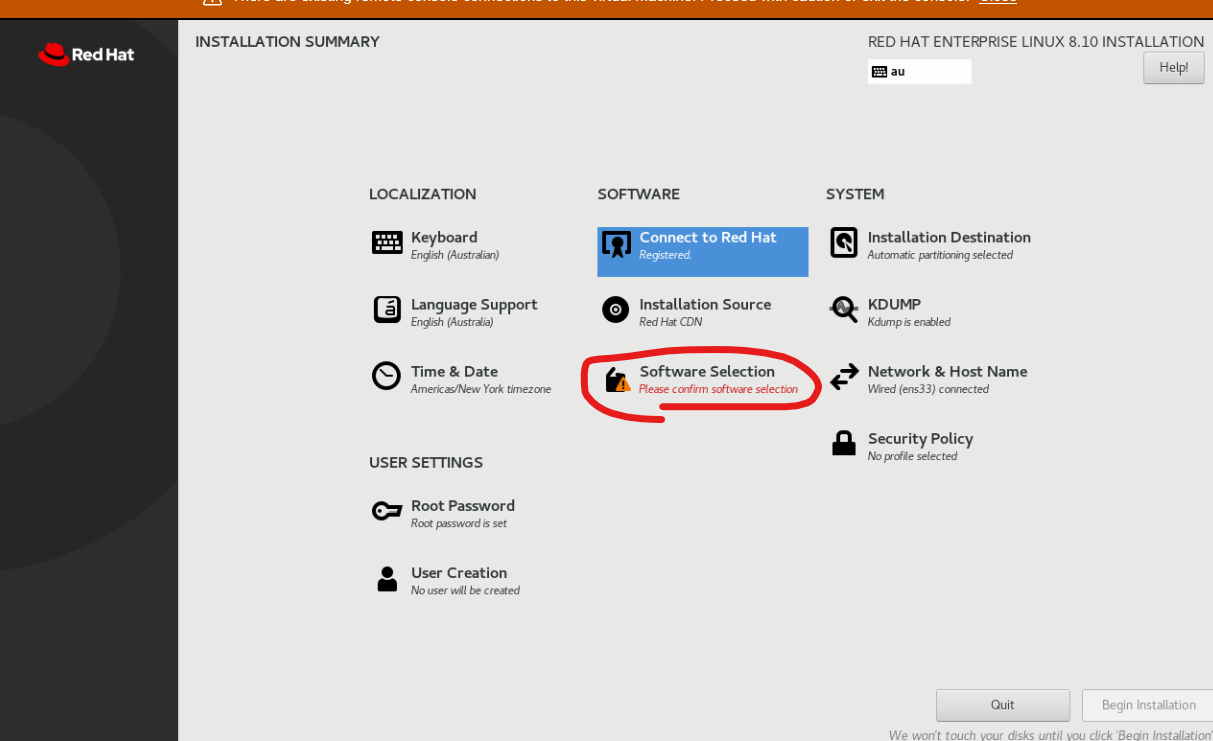Open the Installation Source disc icon
Viewport: 1213px width, 741px height.
pyautogui.click(x=616, y=310)
